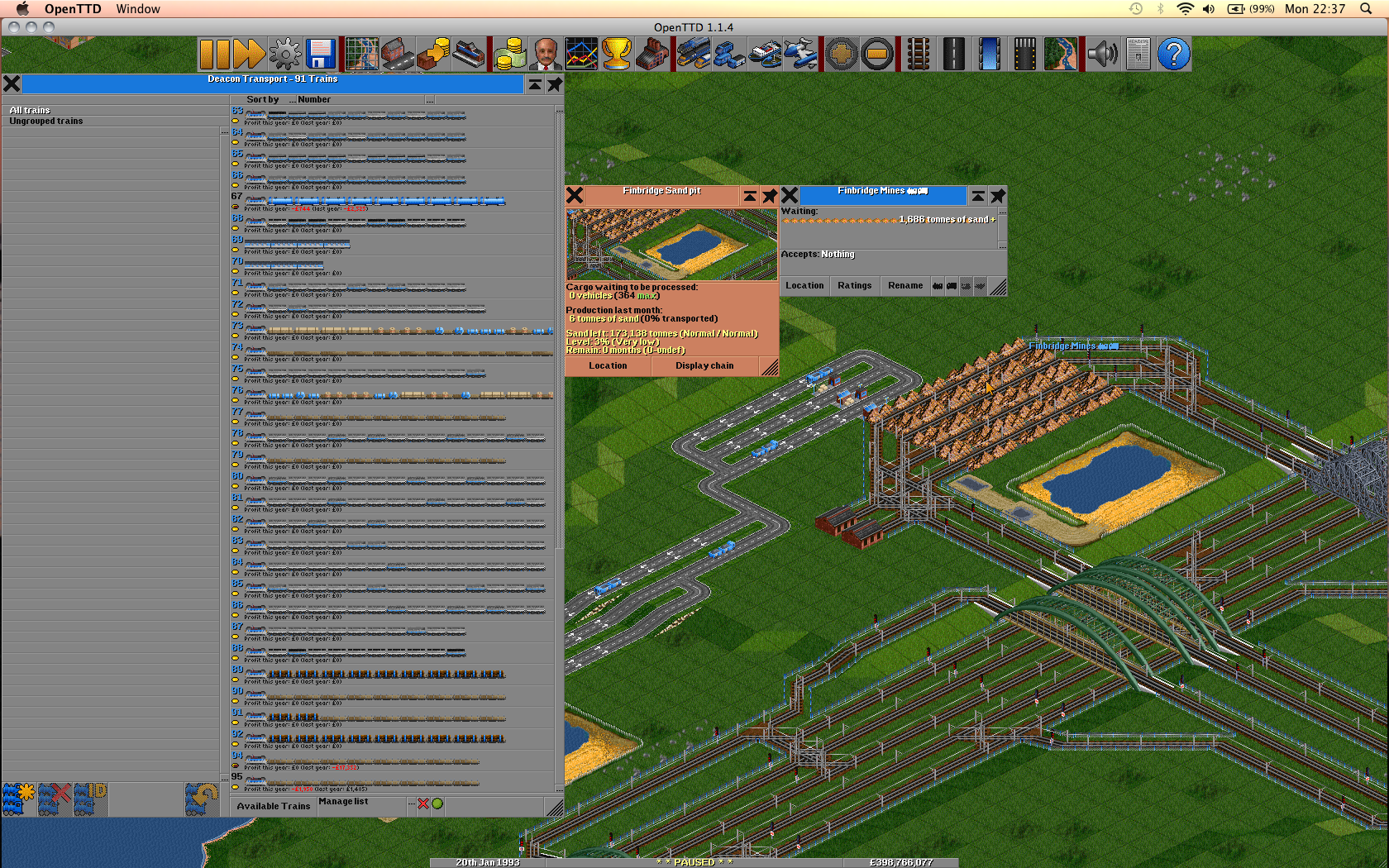This screenshot has height=868, width=1389.
Task: Shade the Finbridge Mines window
Action: [x=978, y=196]
